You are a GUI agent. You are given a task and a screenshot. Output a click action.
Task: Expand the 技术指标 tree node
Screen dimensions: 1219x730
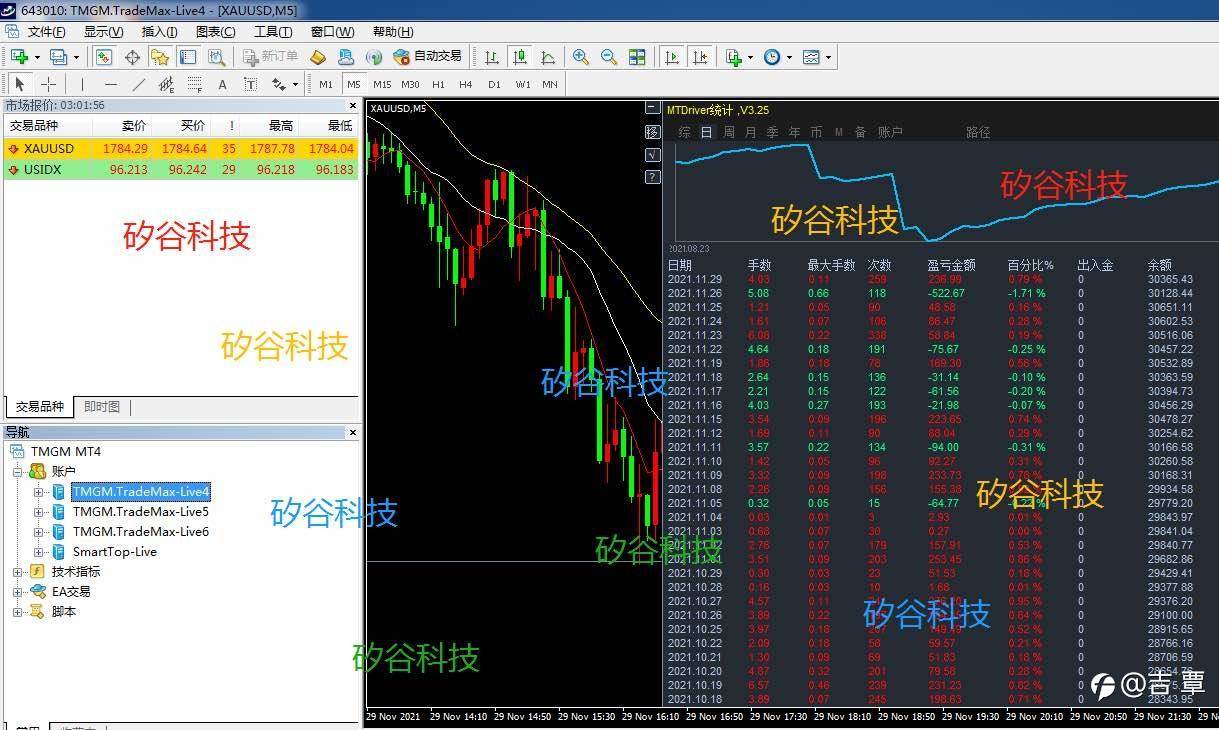tap(18, 572)
